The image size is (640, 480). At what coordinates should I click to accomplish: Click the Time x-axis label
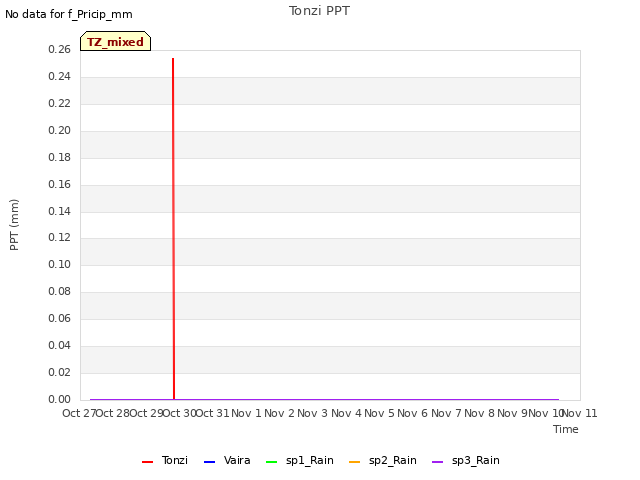pyautogui.click(x=566, y=429)
